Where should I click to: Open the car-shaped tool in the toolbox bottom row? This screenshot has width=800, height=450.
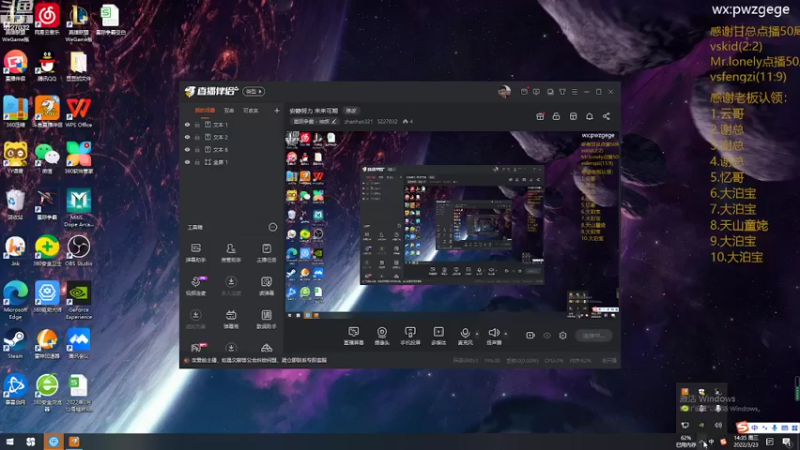pyautogui.click(x=266, y=348)
